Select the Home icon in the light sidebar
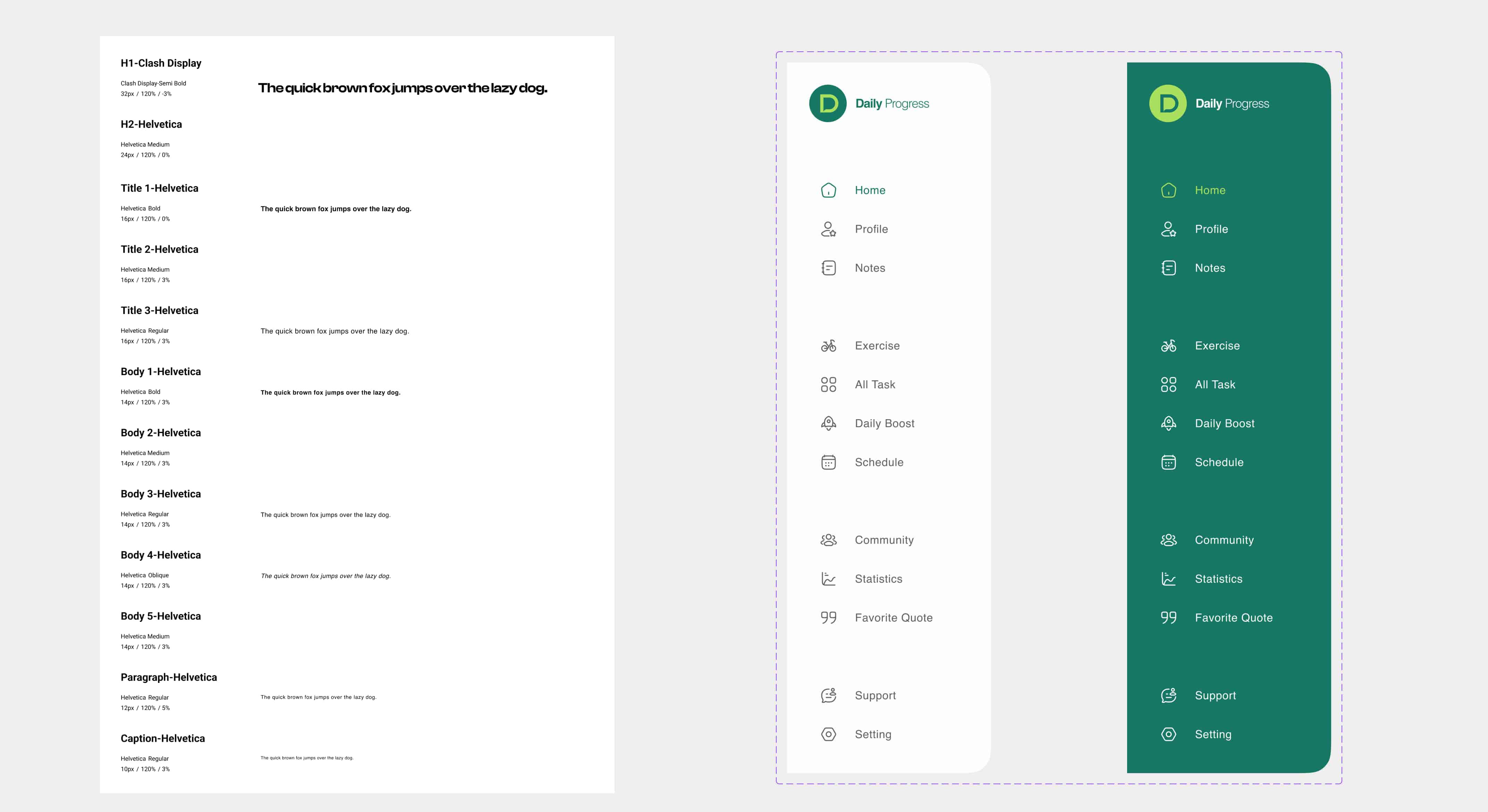The height and width of the screenshot is (812, 1488). 828,189
